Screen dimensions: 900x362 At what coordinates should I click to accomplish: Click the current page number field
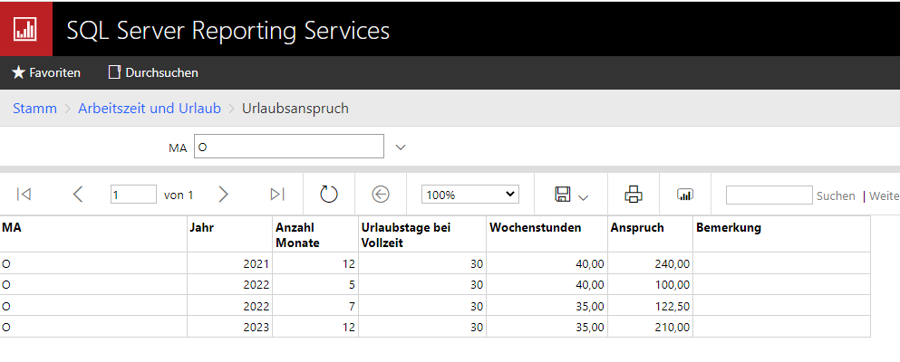pos(133,194)
